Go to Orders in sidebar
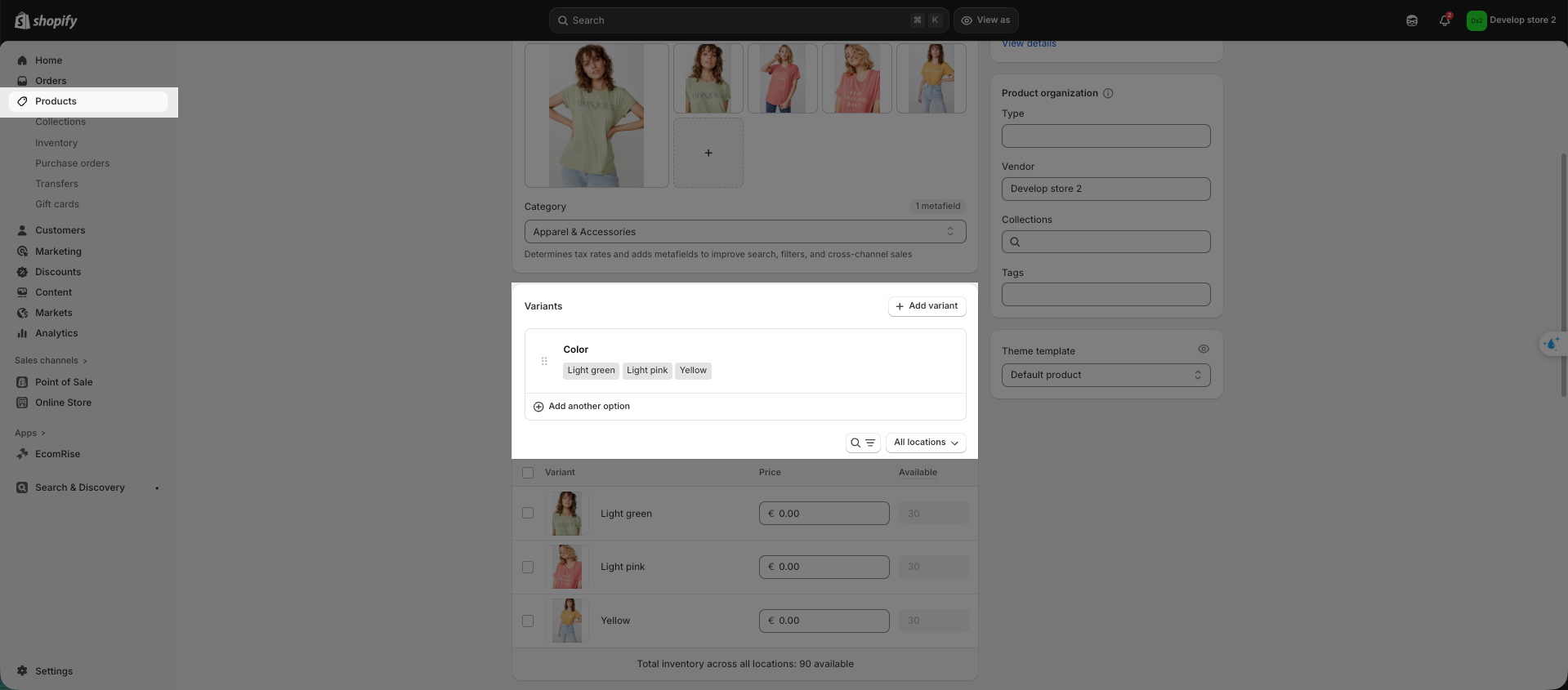 (51, 81)
